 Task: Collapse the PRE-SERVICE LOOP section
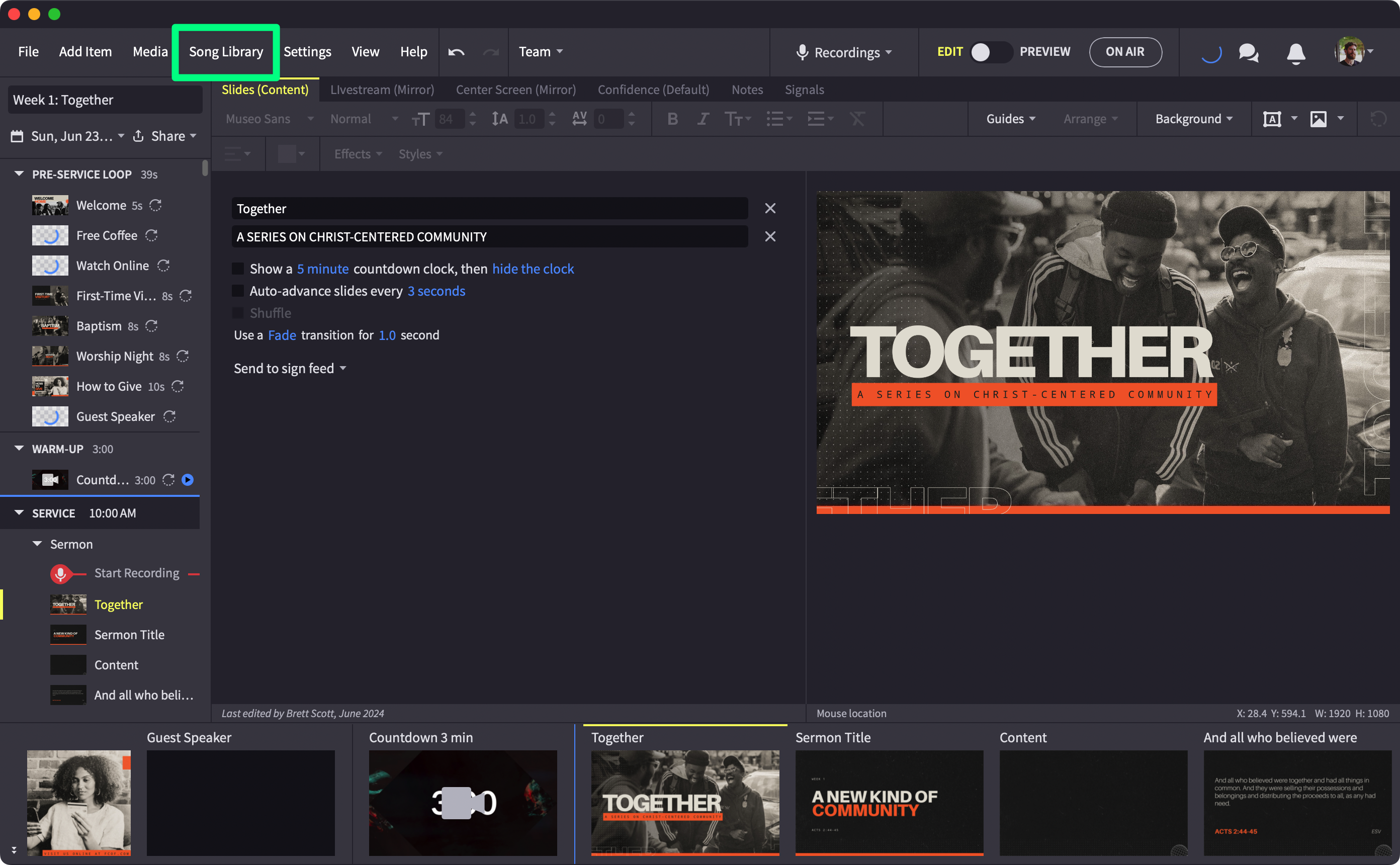19,174
